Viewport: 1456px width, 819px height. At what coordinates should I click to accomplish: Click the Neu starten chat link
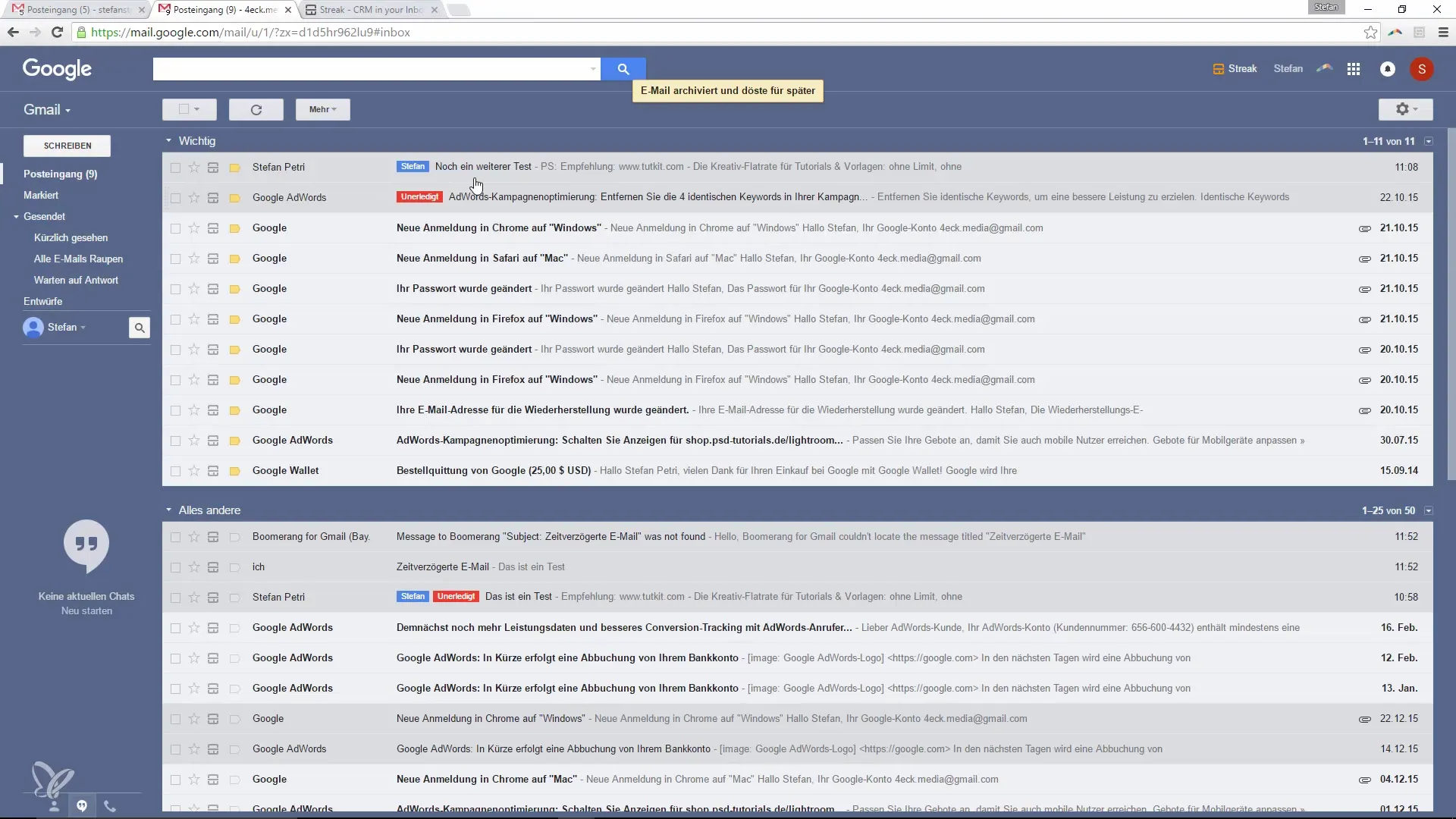86,610
